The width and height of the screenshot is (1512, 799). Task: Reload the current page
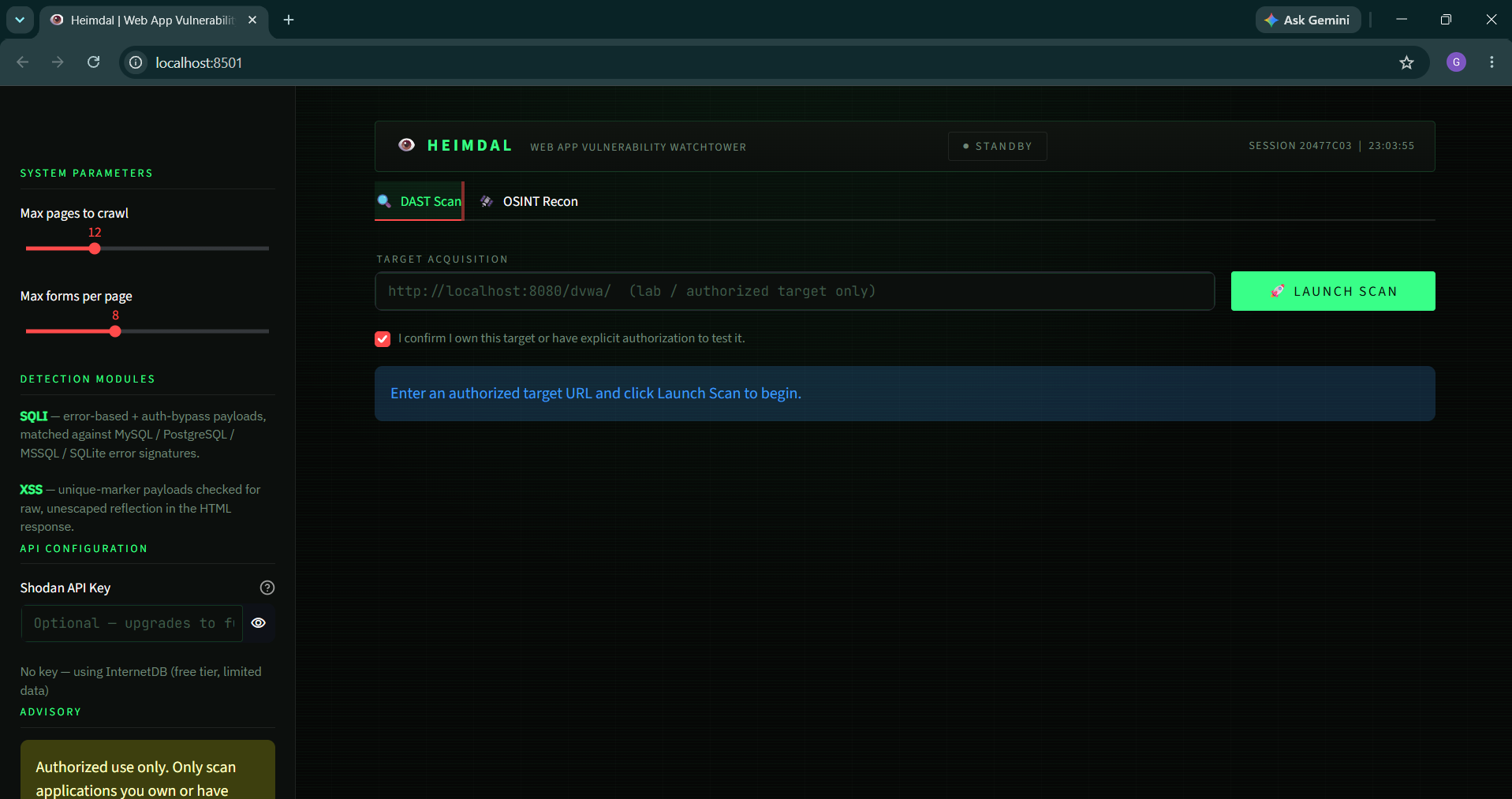[x=93, y=62]
